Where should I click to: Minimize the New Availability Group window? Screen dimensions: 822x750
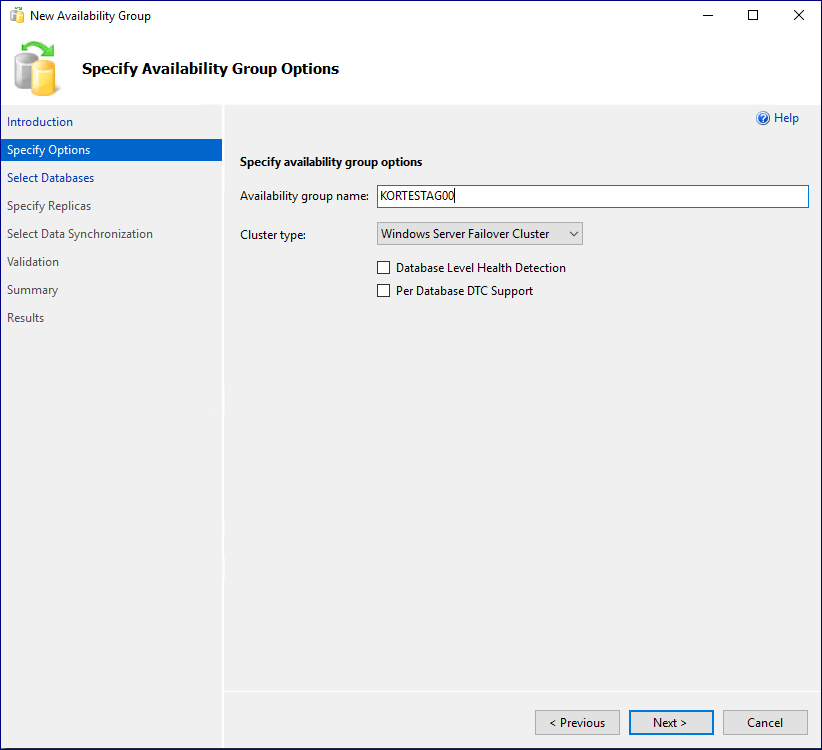click(708, 15)
